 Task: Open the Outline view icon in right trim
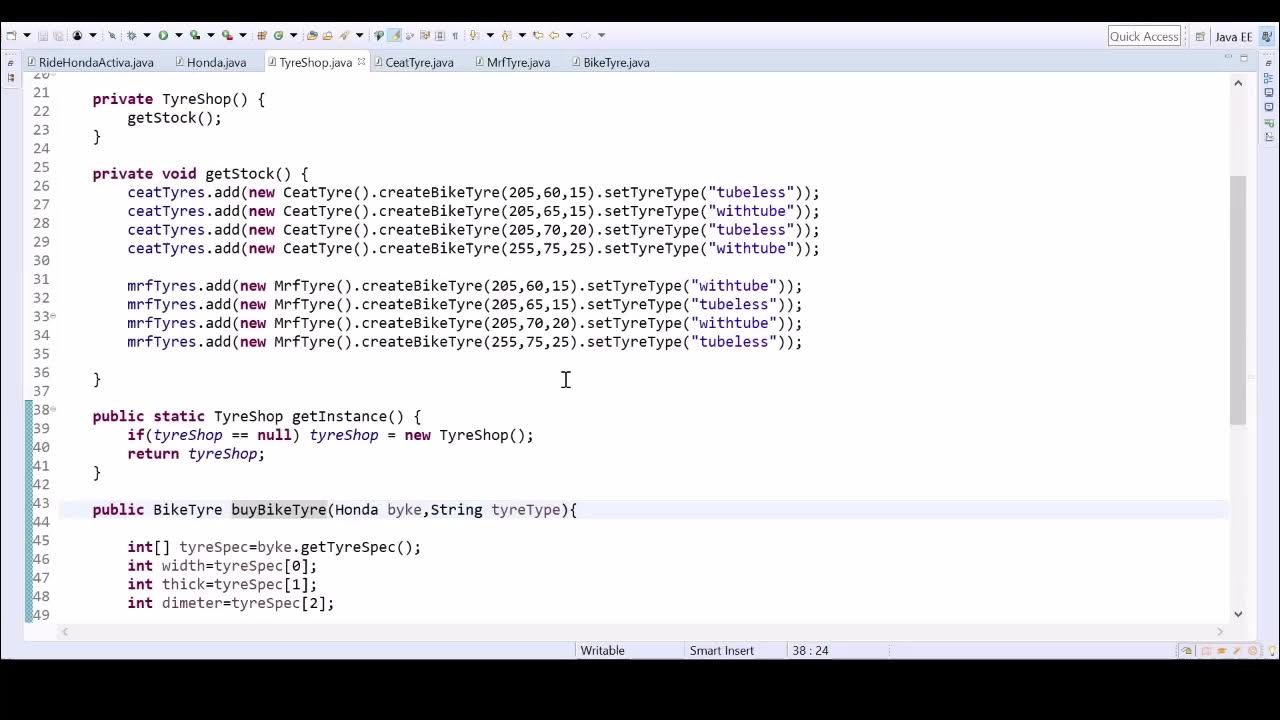tap(1269, 78)
